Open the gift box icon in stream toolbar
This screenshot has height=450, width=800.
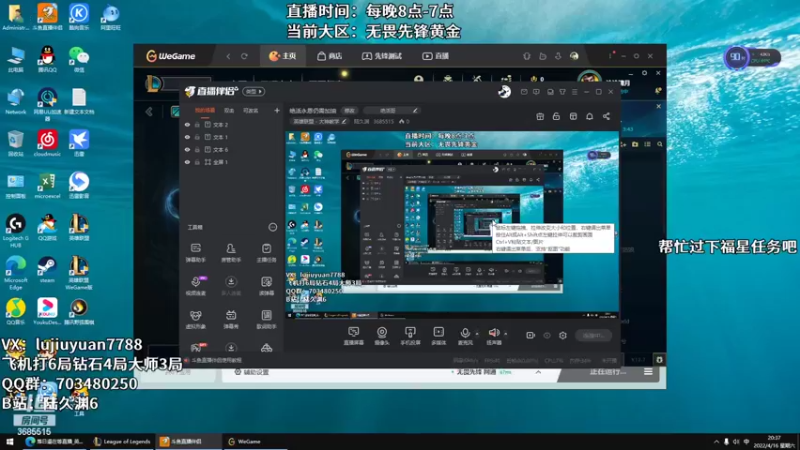(540, 117)
